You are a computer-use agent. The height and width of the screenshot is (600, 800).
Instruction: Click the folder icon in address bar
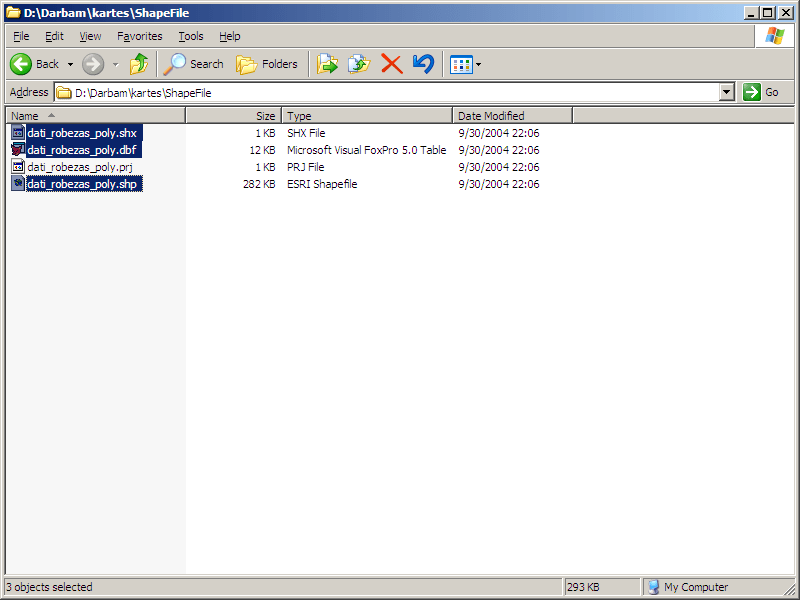tap(64, 93)
